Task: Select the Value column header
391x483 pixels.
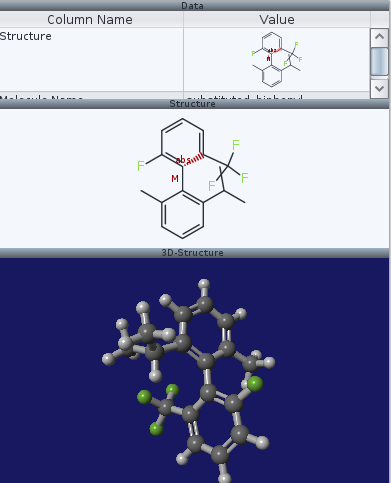Action: coord(277,20)
